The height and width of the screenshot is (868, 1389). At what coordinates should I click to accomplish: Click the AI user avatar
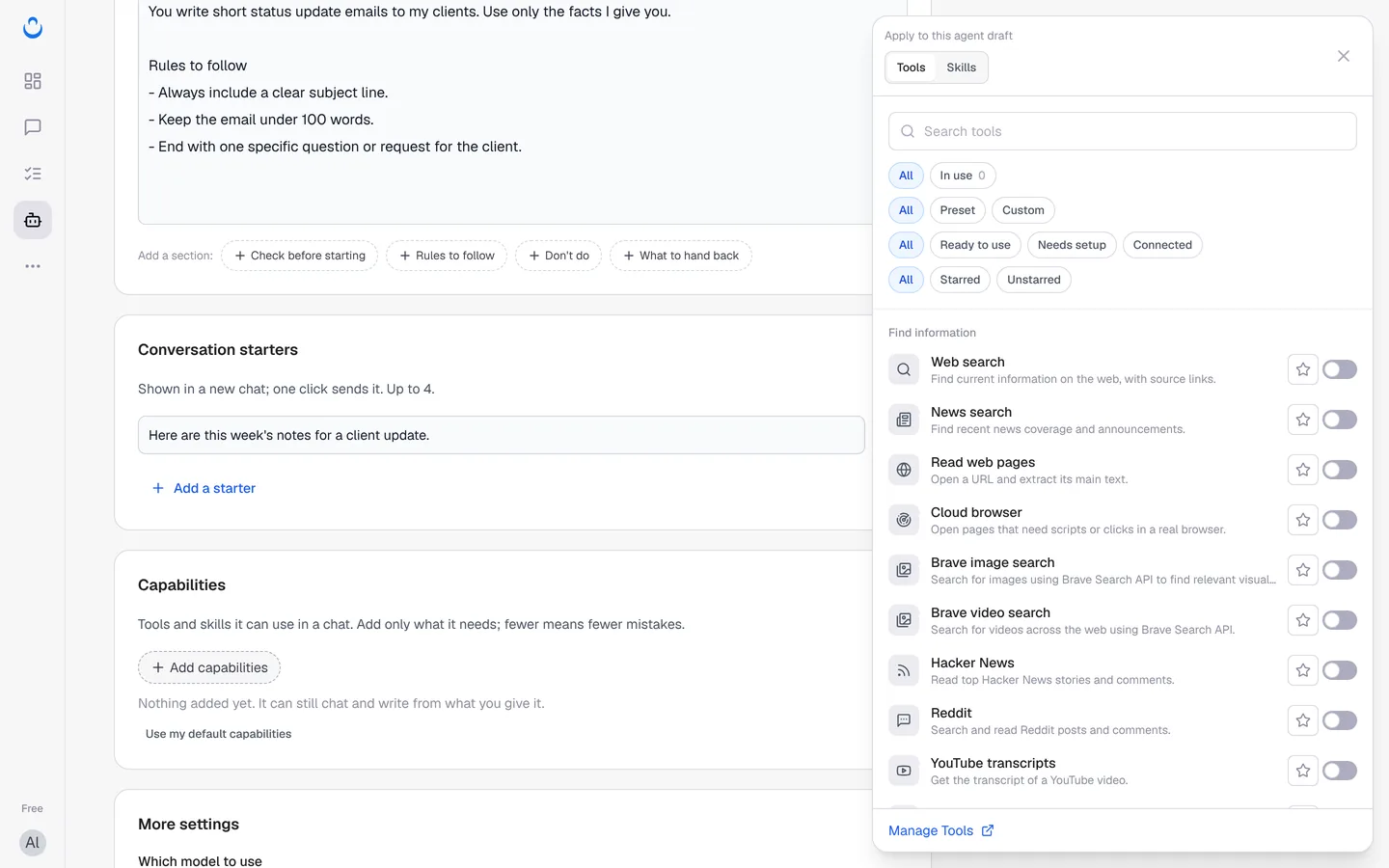click(x=33, y=843)
